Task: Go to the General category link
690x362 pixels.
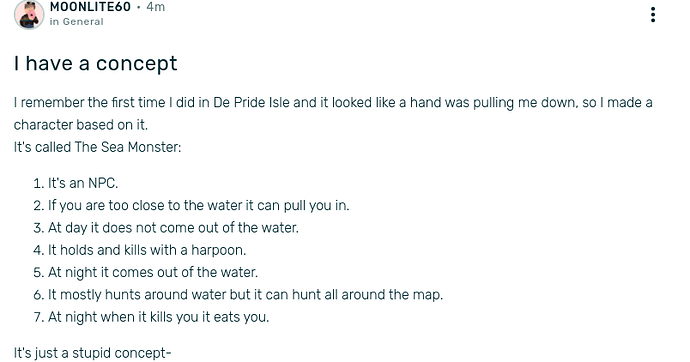Action: coord(83,22)
